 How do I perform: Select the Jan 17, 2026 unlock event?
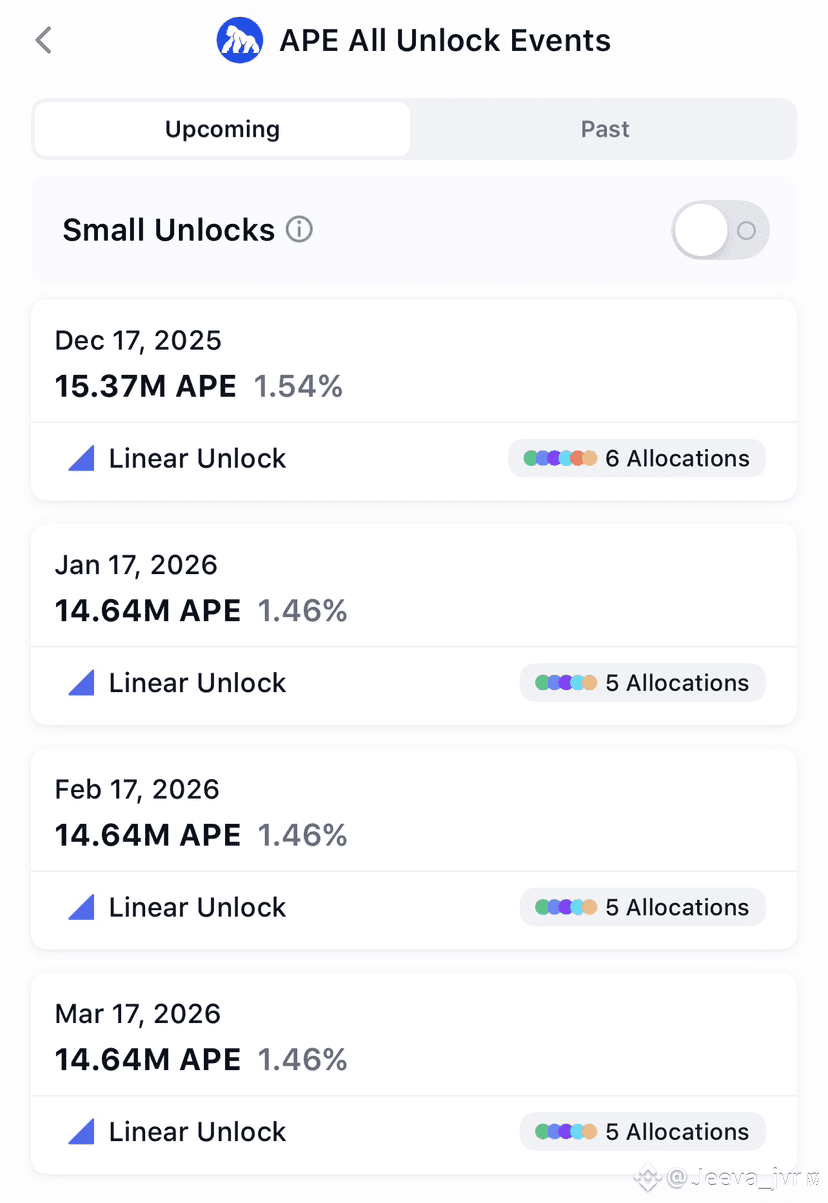tap(414, 624)
